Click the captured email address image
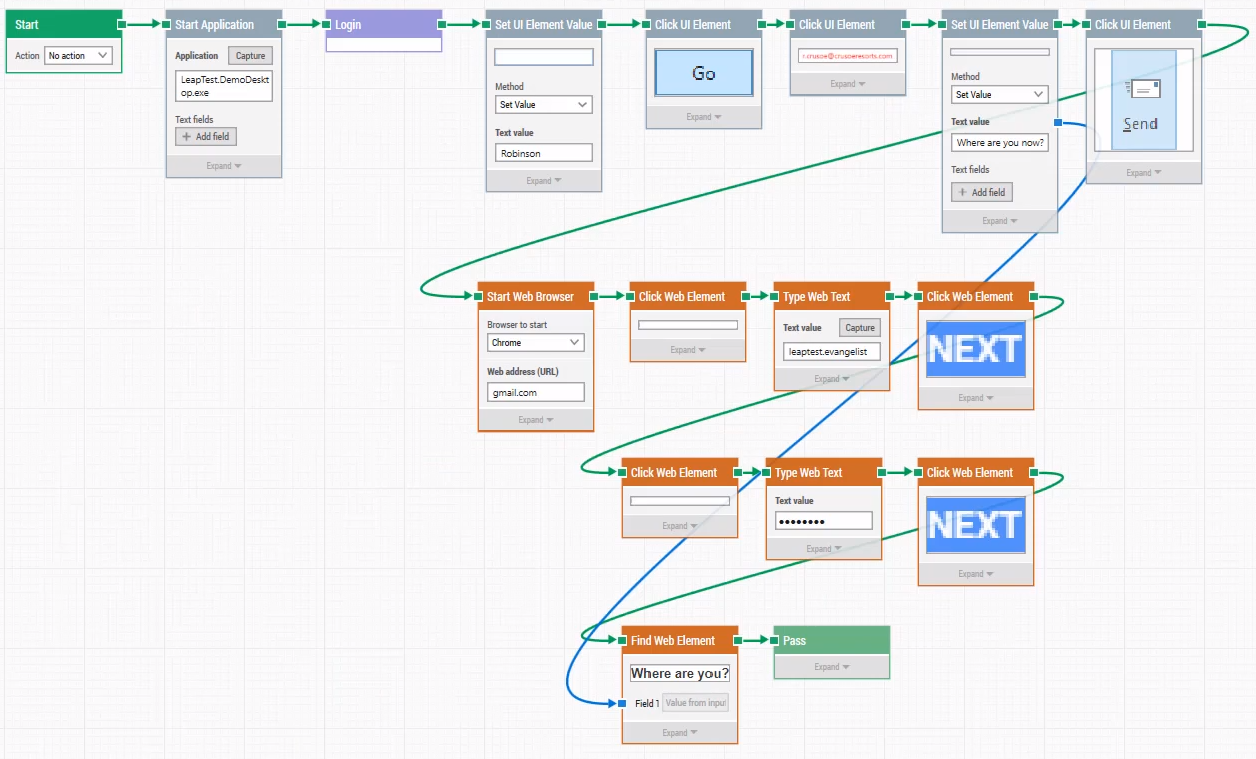The height and width of the screenshot is (759, 1256). tap(848, 56)
